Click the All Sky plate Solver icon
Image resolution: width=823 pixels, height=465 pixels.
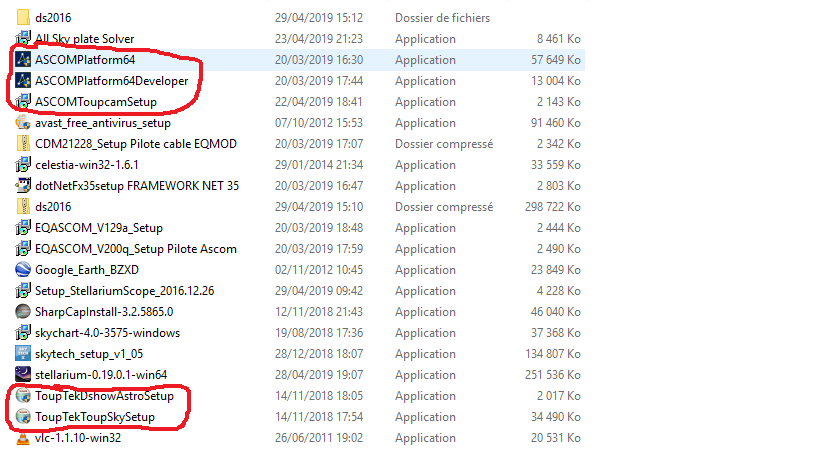click(24, 38)
